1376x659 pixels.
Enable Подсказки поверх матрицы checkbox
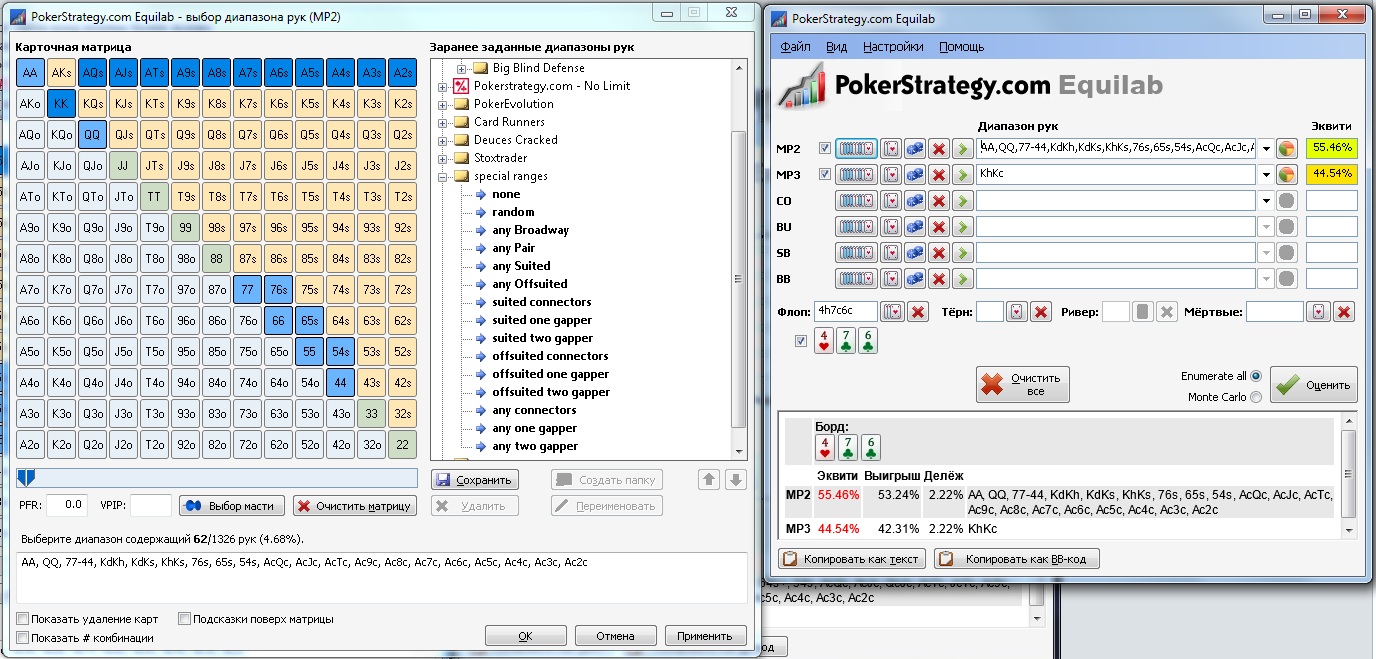click(184, 619)
